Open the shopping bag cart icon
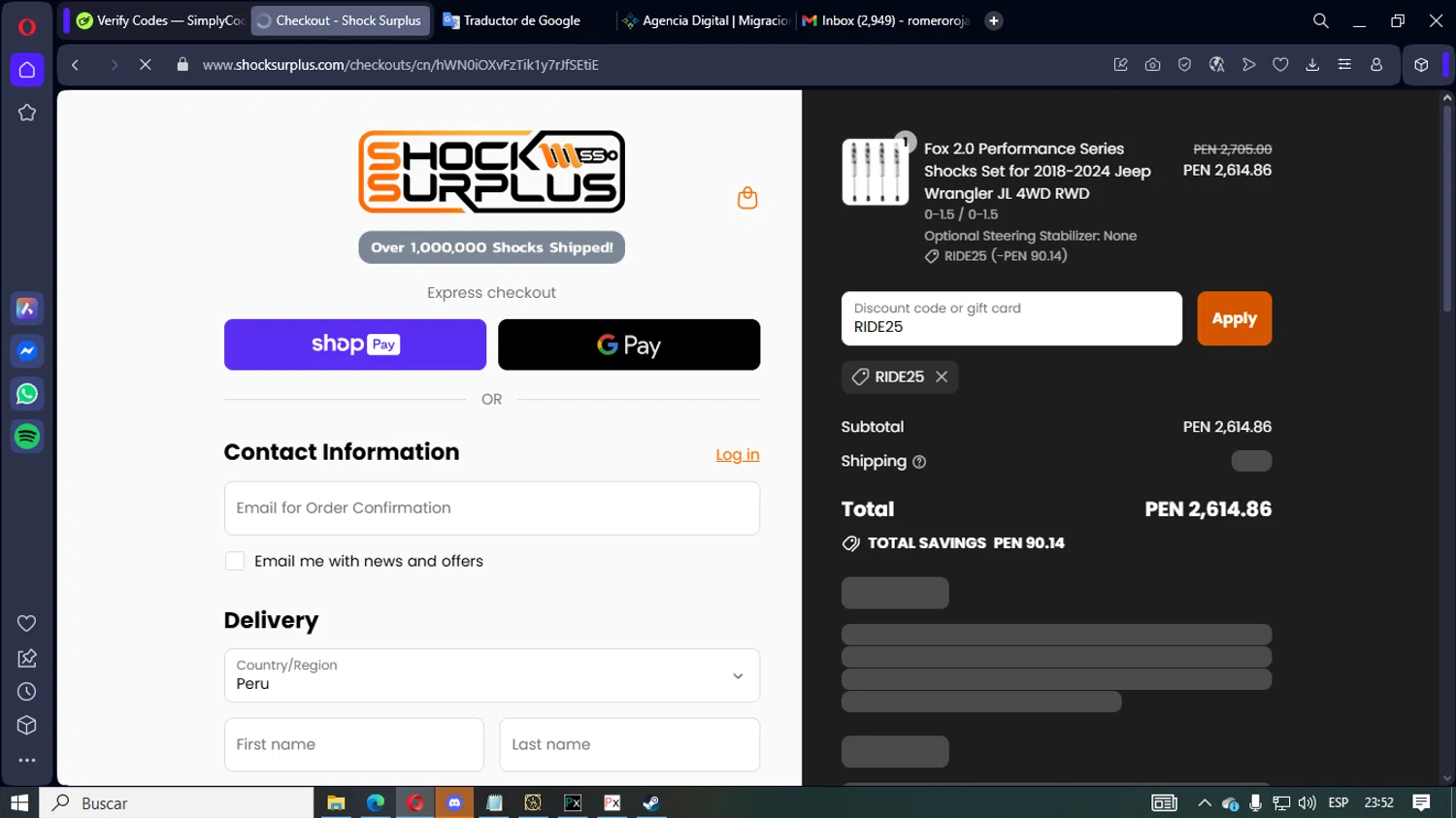 (x=747, y=198)
